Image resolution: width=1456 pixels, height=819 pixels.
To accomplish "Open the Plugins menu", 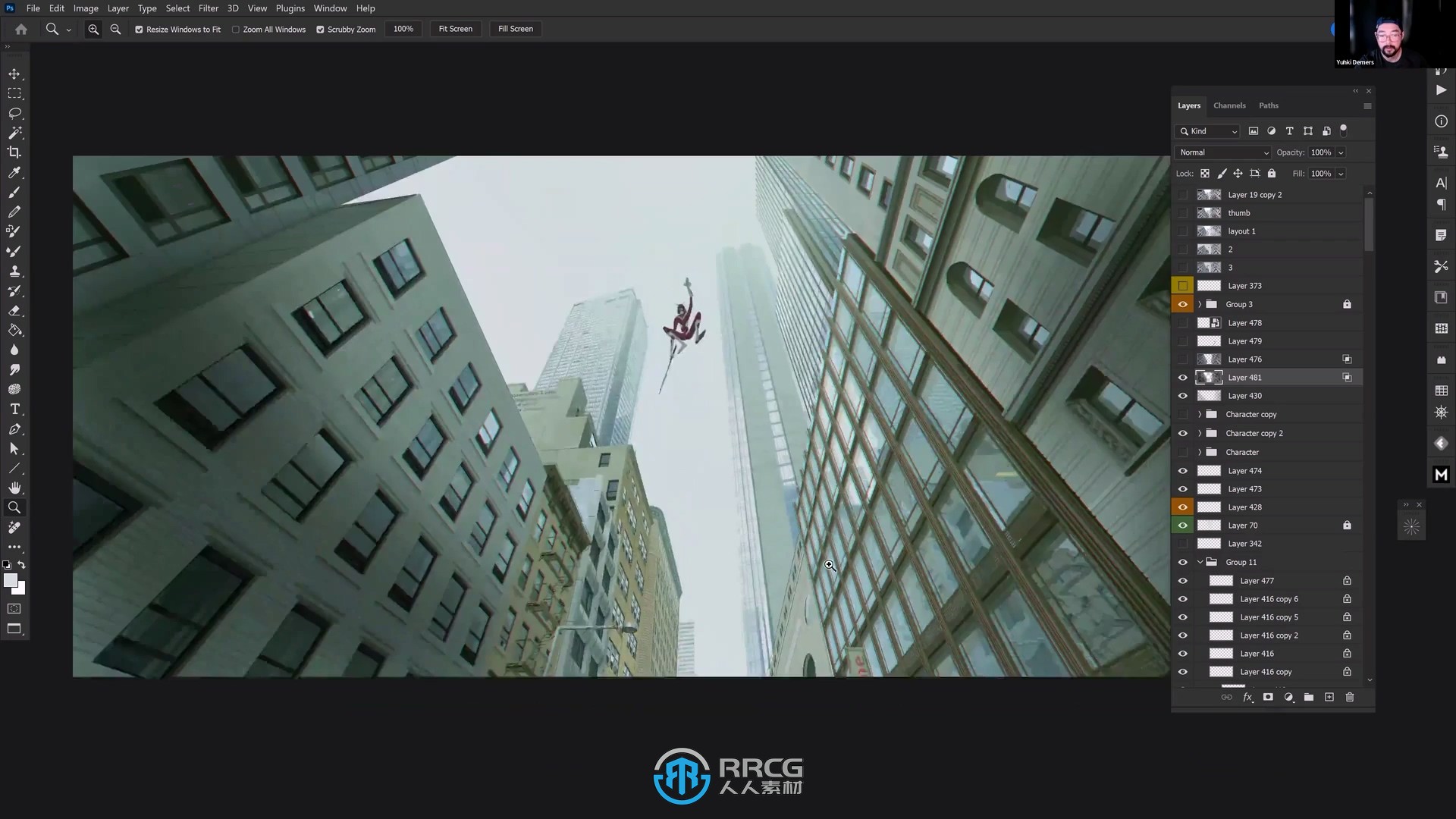I will tap(290, 8).
